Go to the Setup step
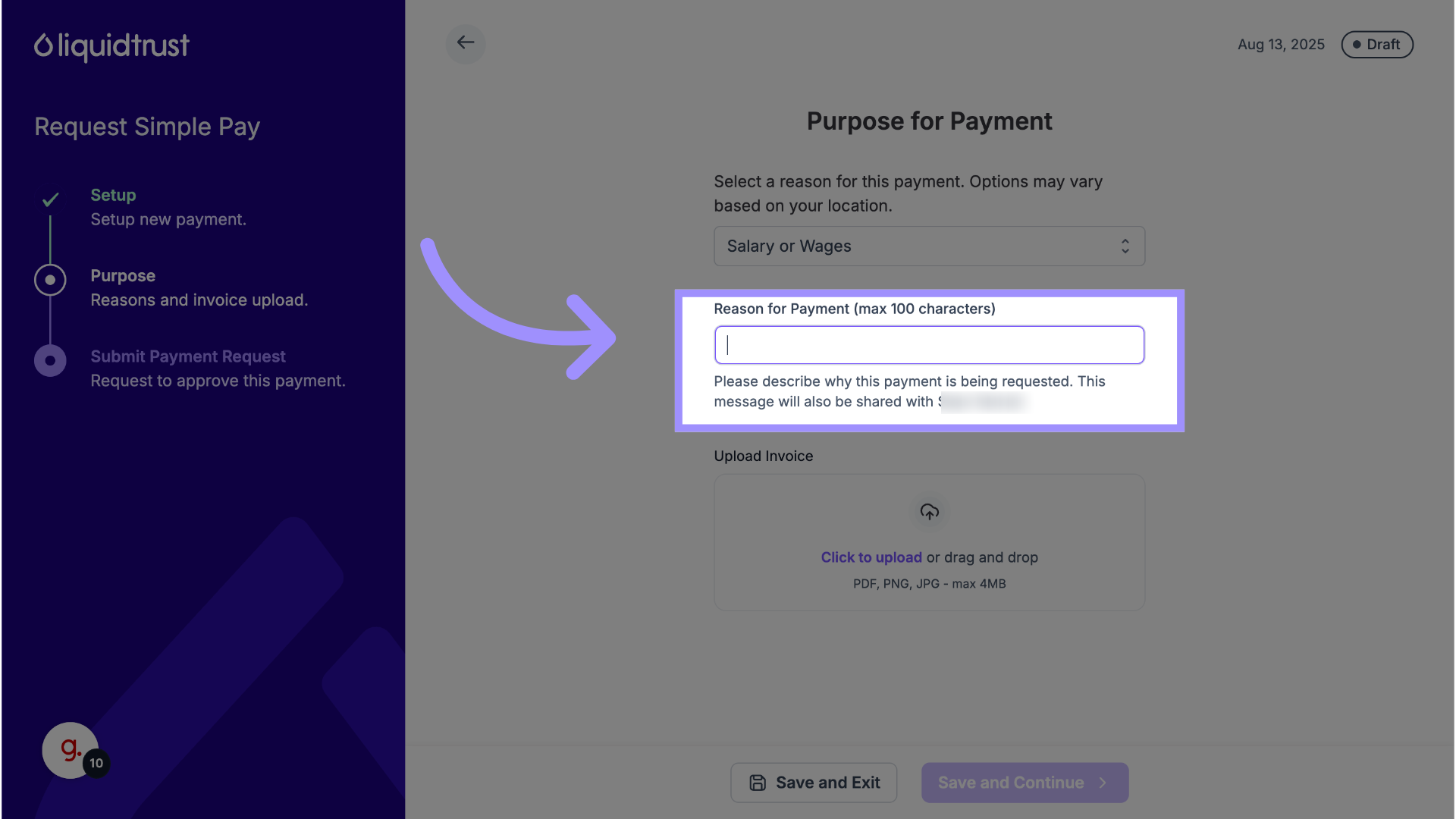The height and width of the screenshot is (819, 1456). [x=113, y=196]
